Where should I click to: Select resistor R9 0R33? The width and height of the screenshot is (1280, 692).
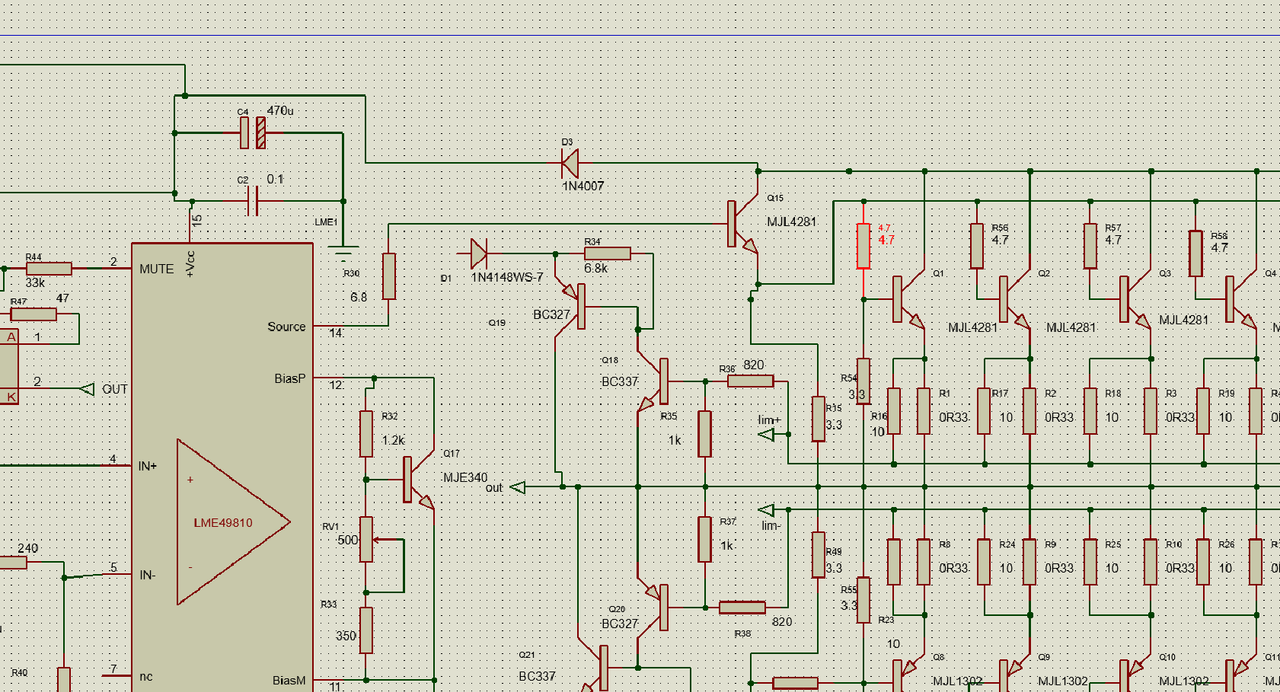[1029, 561]
